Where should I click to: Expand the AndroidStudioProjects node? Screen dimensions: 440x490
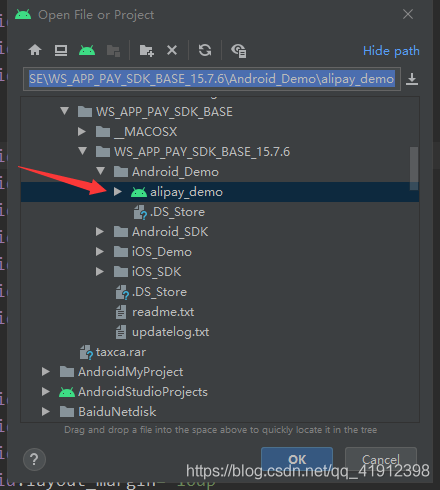tap(46, 392)
